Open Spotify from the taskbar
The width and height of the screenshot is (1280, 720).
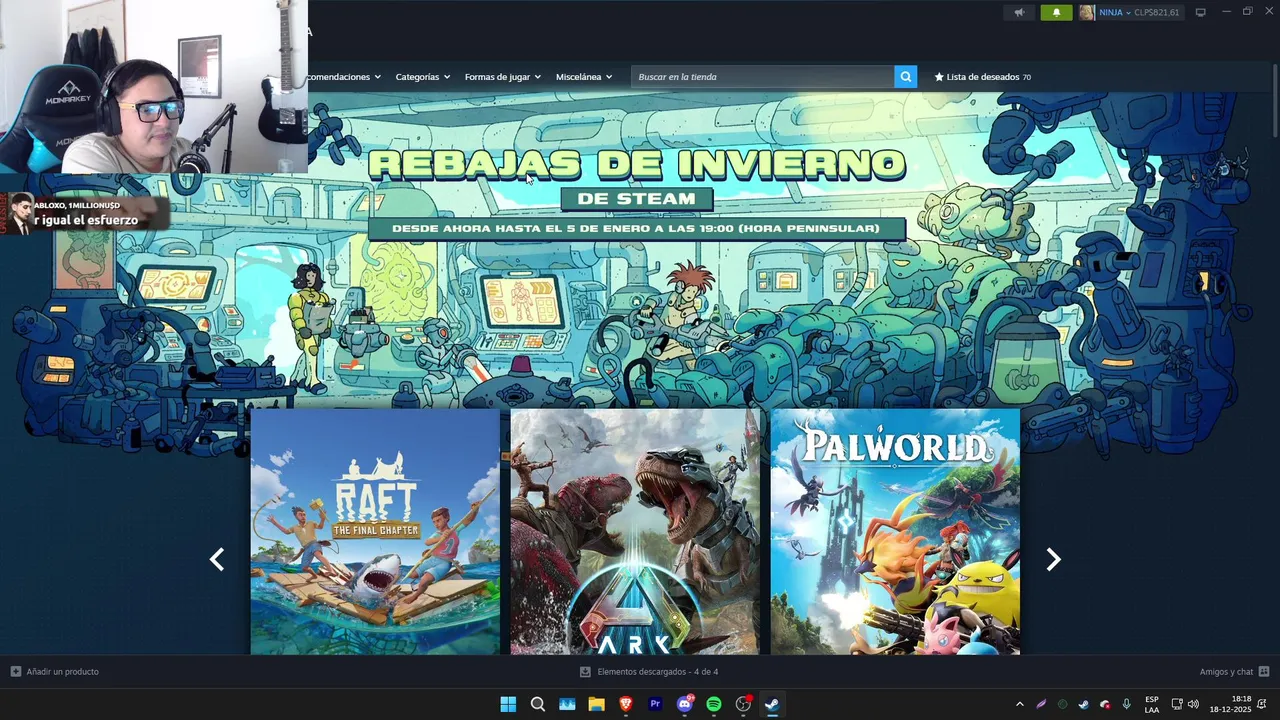click(714, 704)
